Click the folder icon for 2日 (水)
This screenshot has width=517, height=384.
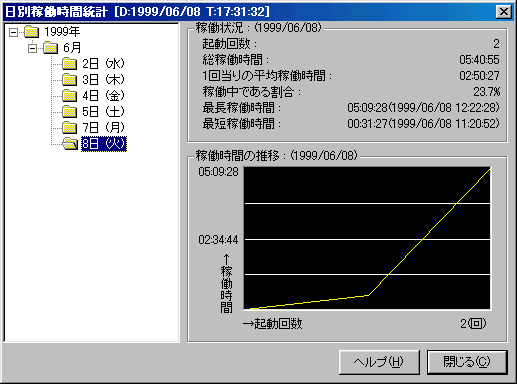point(70,64)
